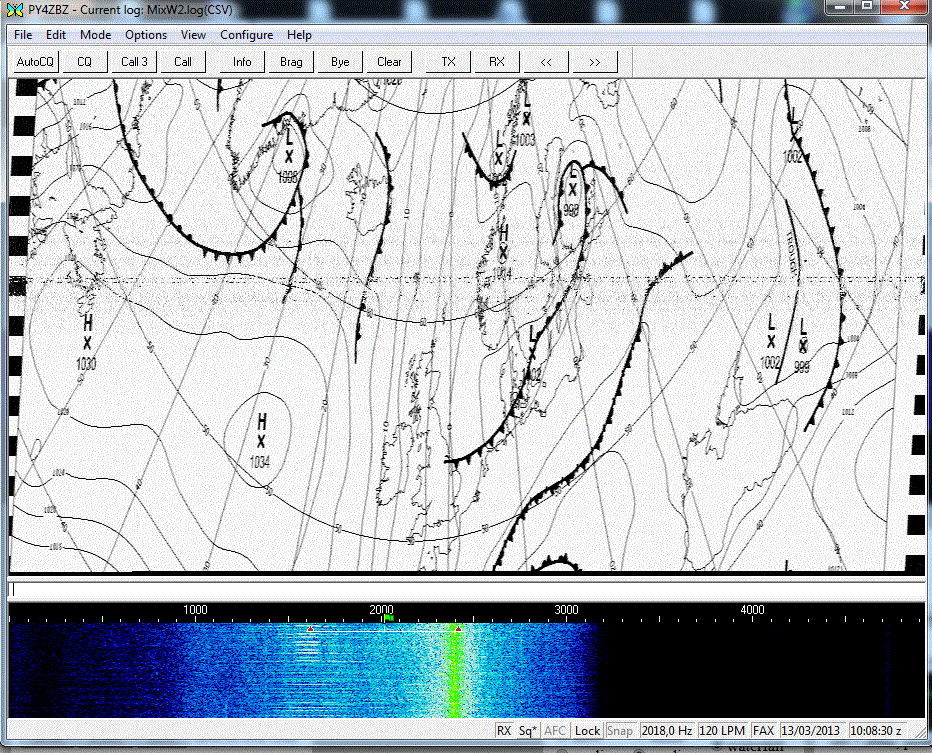Click the red triangle marker near 2400 Hz
The width and height of the screenshot is (932, 753).
(457, 628)
